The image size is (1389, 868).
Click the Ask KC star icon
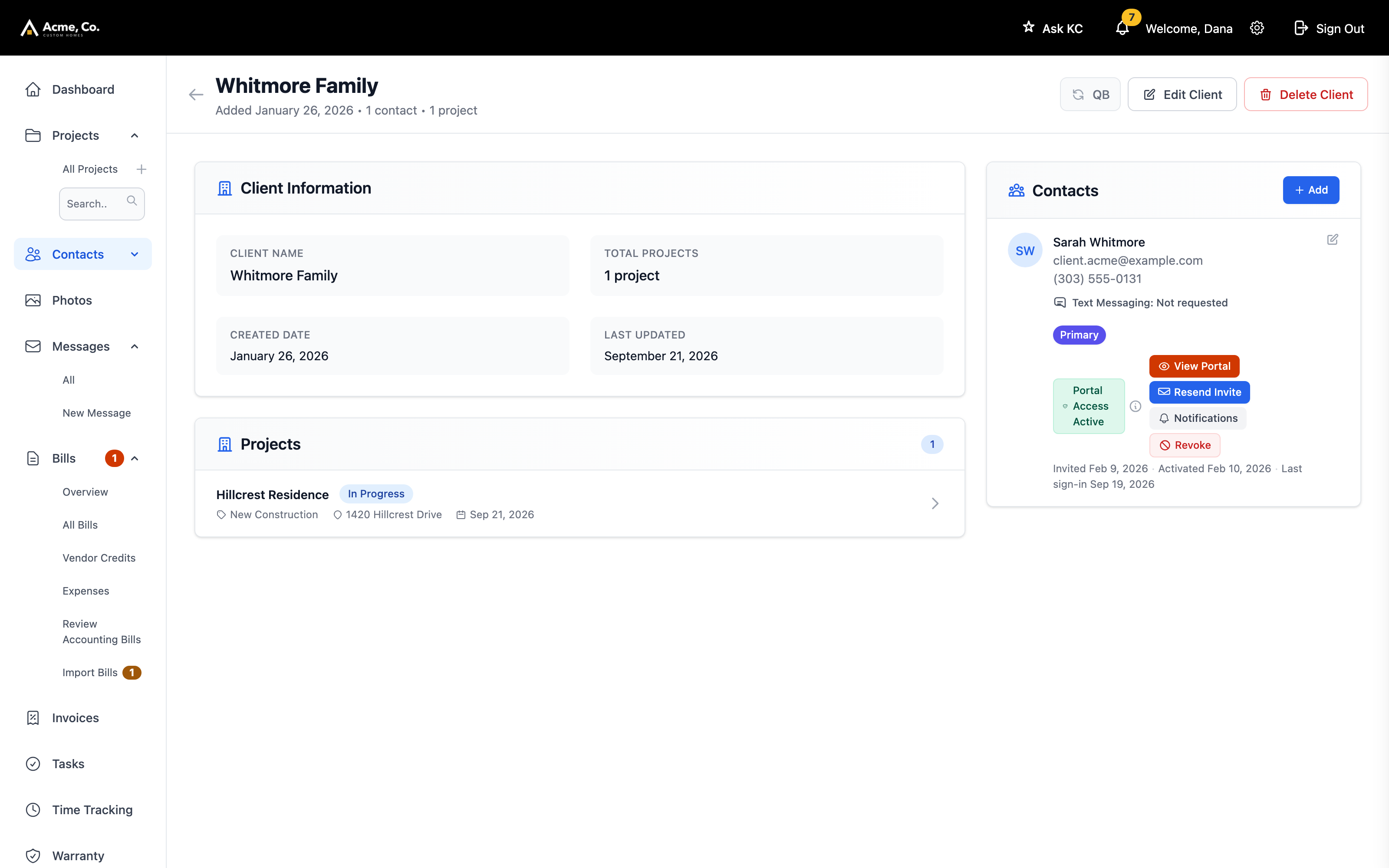pos(1028,27)
